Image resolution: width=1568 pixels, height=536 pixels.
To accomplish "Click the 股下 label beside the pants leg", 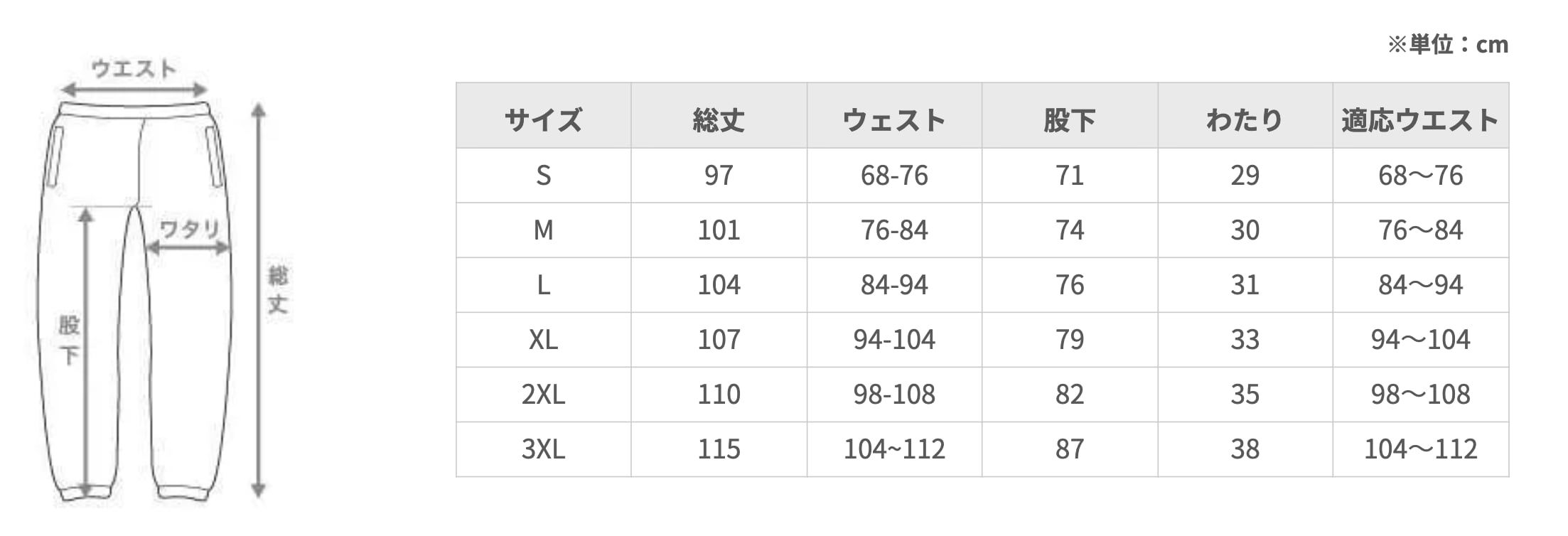I will click(x=69, y=340).
